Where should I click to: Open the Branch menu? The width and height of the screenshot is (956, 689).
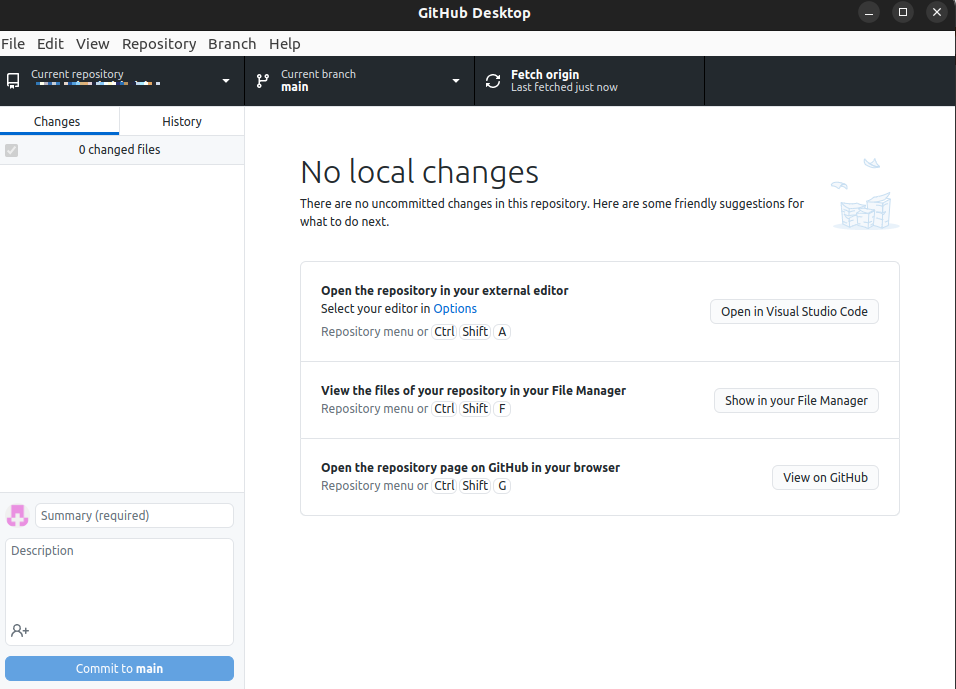tap(232, 44)
